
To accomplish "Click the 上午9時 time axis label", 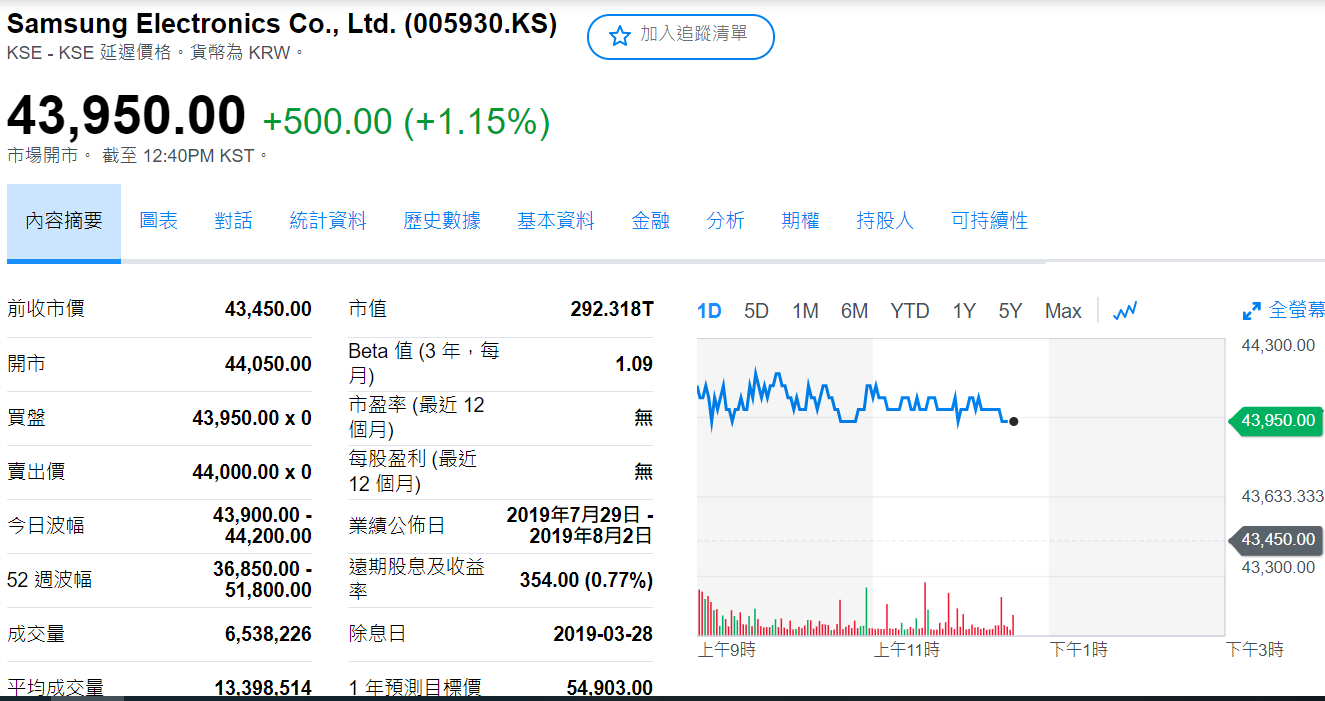I will point(727,650).
